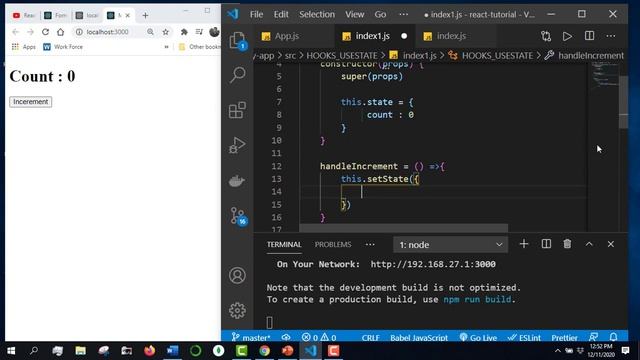The width and height of the screenshot is (640, 360).
Task: Maximize the terminal panel with chevron
Action: coord(589,244)
